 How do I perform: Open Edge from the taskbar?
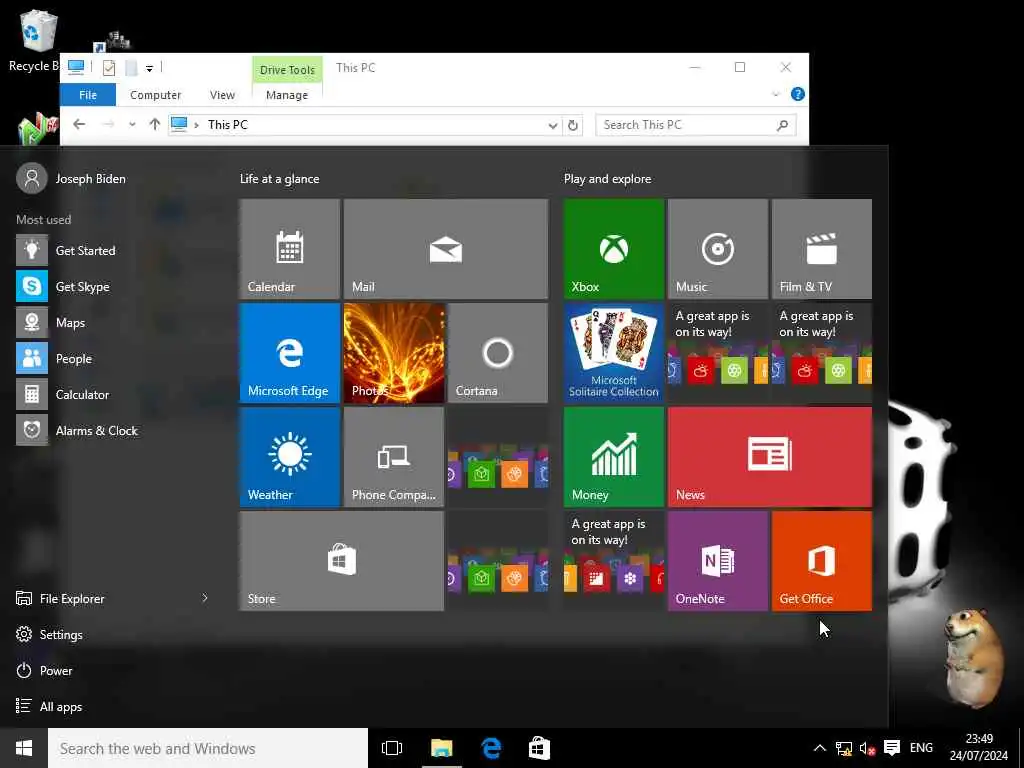pyautogui.click(x=491, y=748)
